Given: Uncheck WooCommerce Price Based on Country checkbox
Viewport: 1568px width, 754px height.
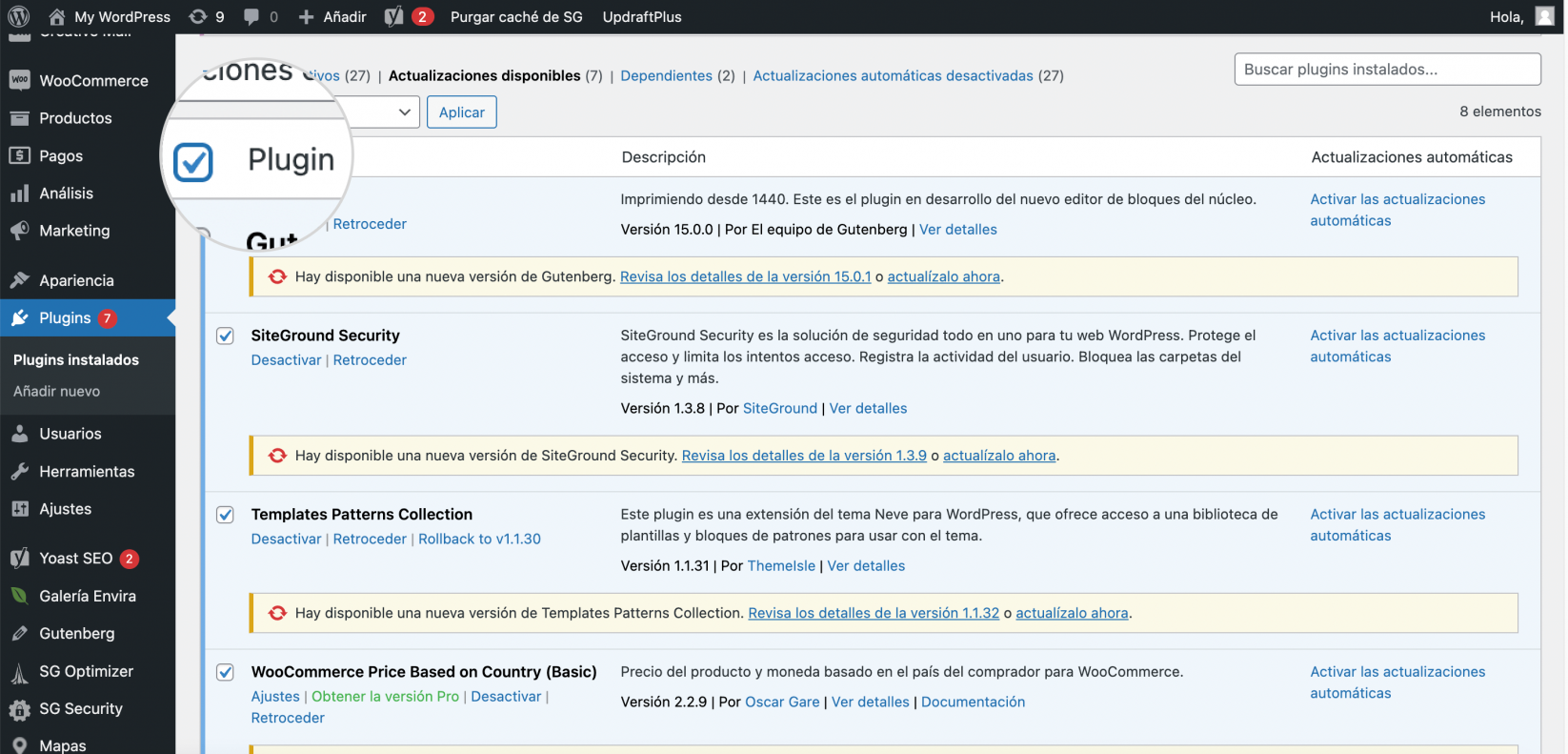Looking at the screenshot, I should 225,672.
